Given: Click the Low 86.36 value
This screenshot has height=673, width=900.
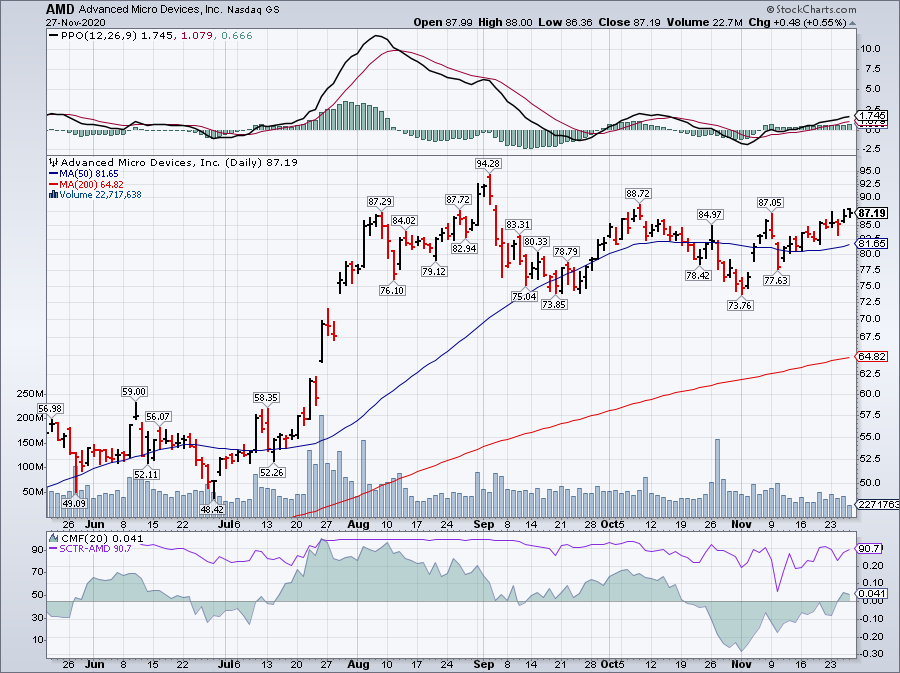Looking at the screenshot, I should [x=565, y=22].
